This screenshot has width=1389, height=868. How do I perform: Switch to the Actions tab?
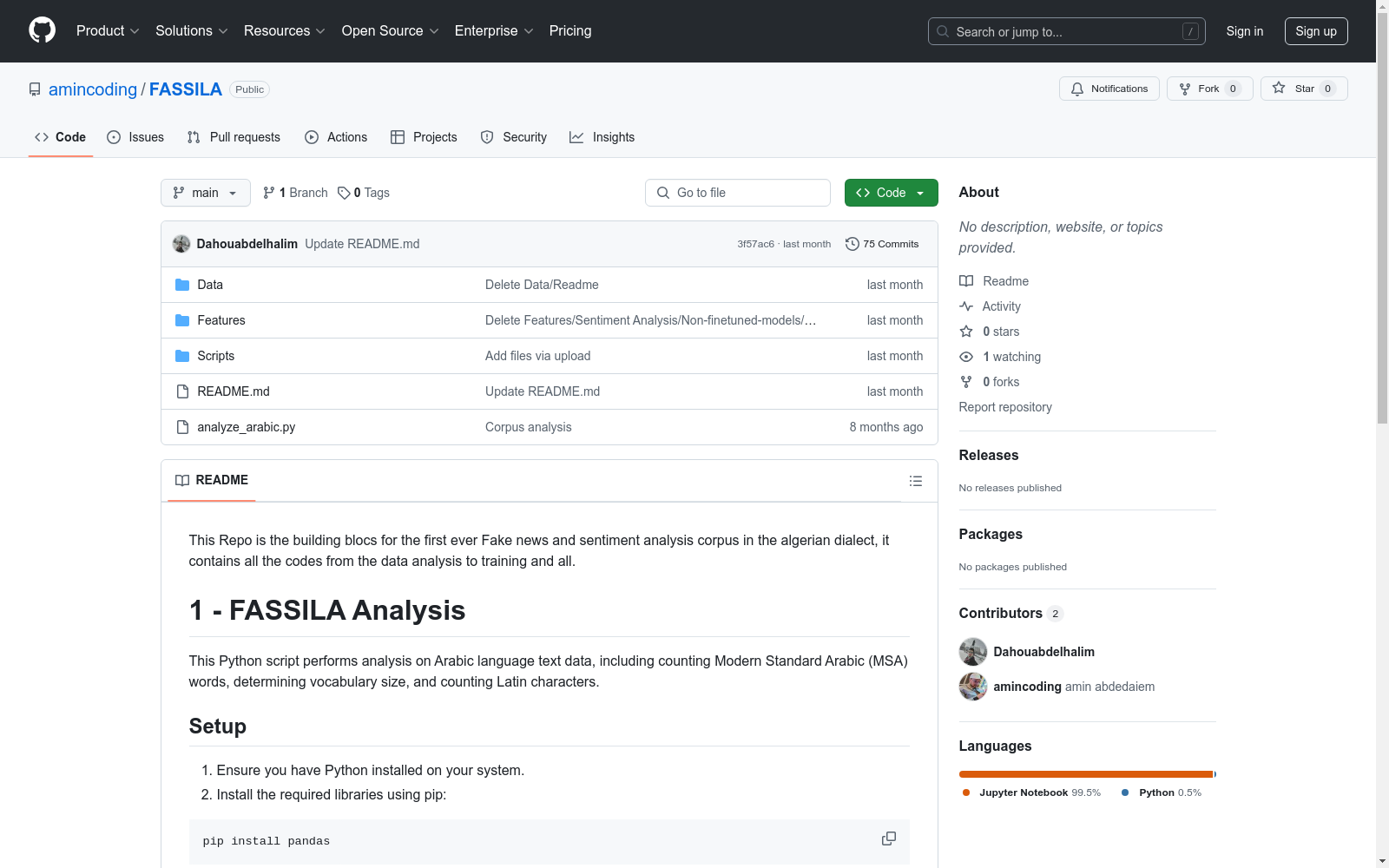pyautogui.click(x=336, y=137)
